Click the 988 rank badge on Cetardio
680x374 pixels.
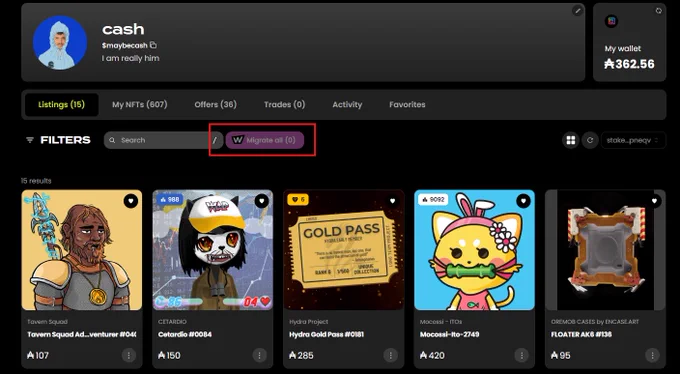170,200
